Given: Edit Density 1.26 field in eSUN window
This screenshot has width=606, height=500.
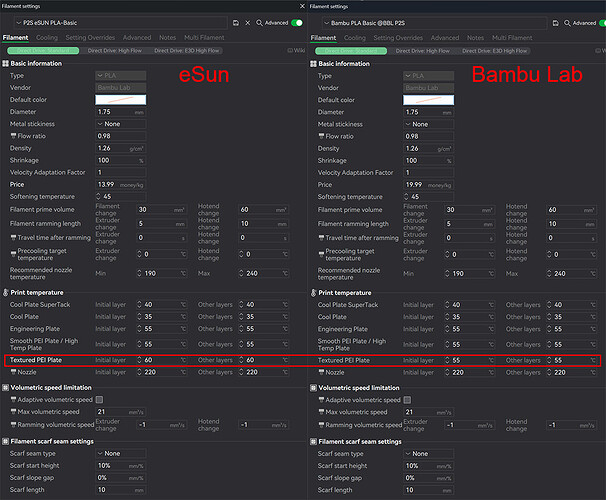Looking at the screenshot, I should 121,148.
